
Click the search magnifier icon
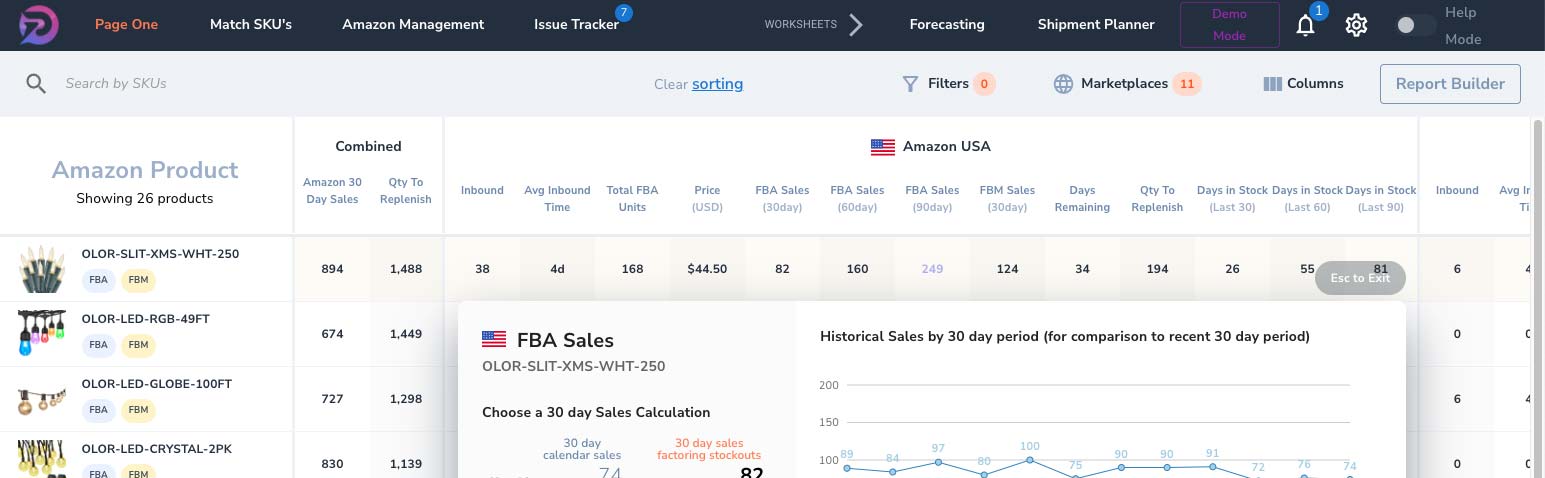[36, 84]
